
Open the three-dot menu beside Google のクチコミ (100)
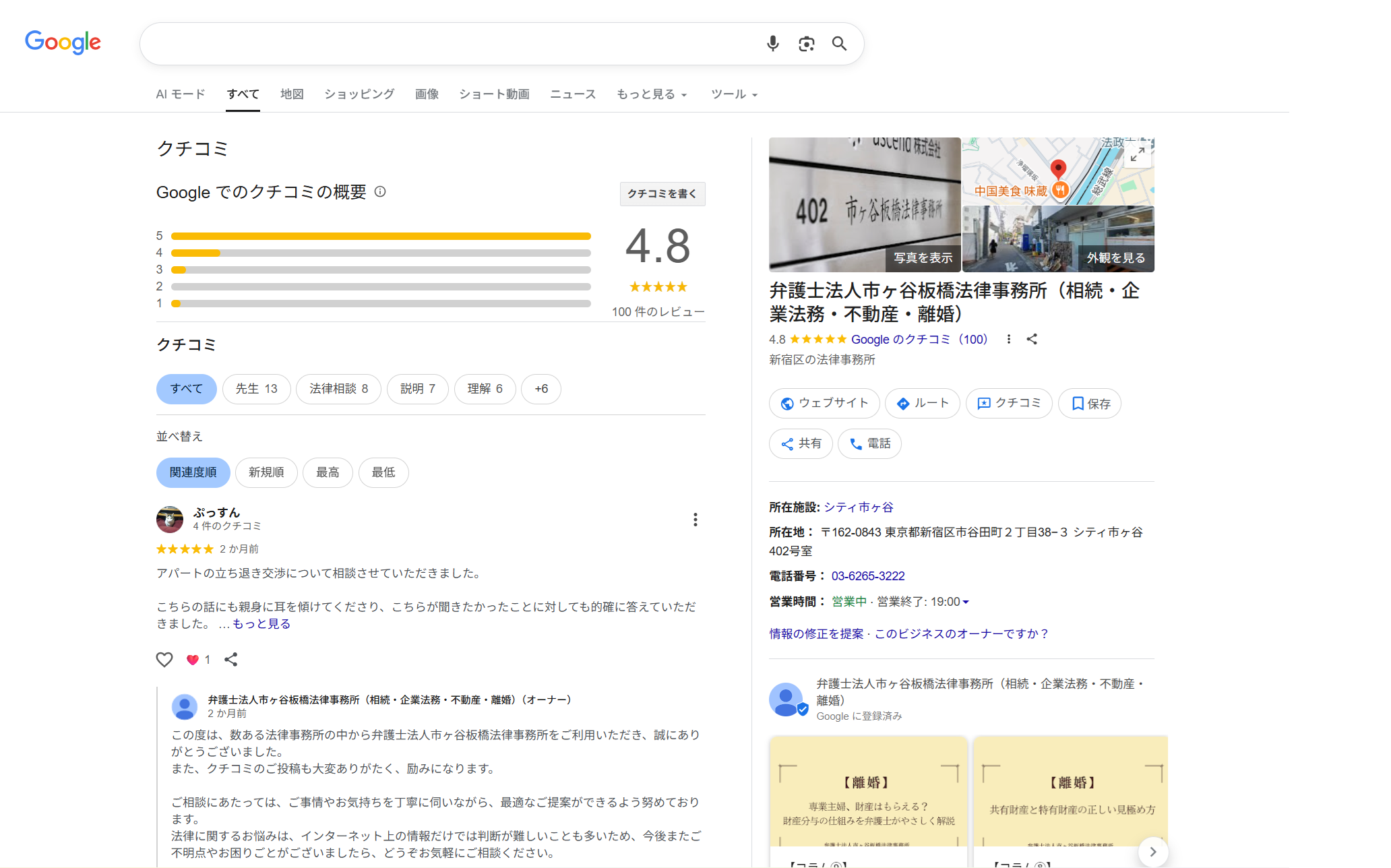point(1009,339)
